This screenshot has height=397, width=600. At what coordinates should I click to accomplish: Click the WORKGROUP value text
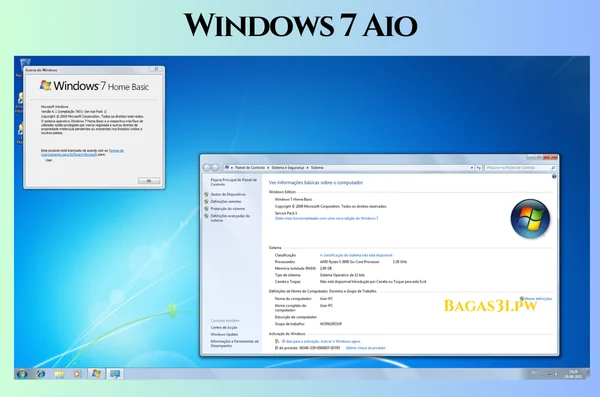pyautogui.click(x=331, y=324)
